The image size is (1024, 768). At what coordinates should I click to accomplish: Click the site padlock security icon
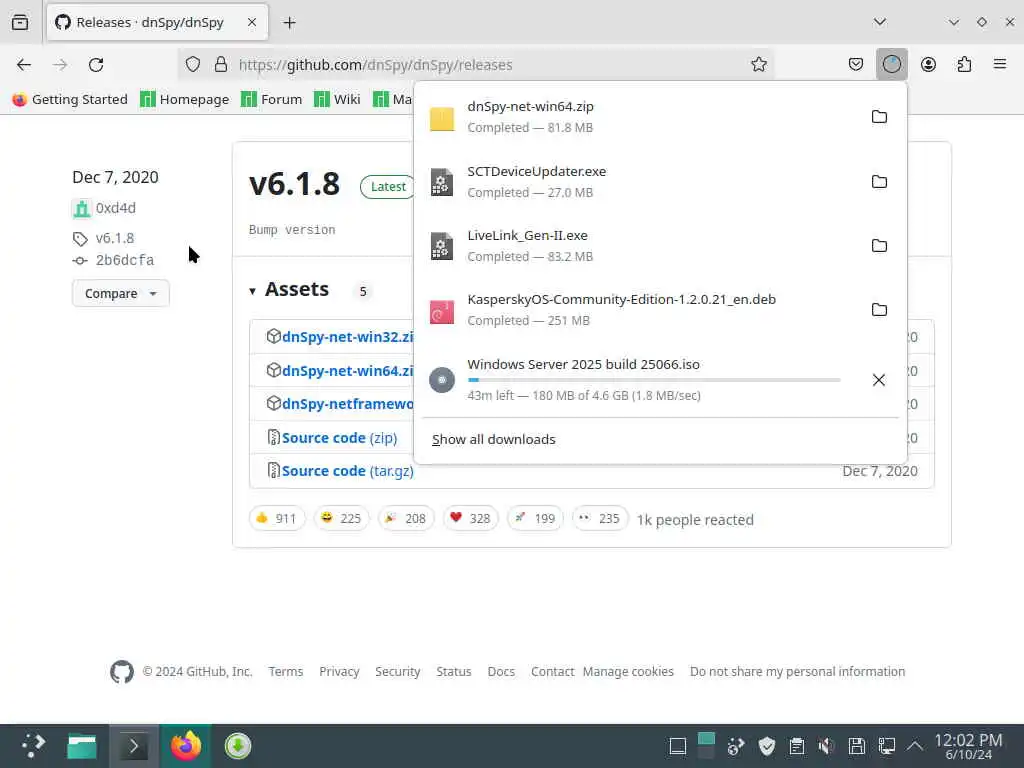(221, 64)
